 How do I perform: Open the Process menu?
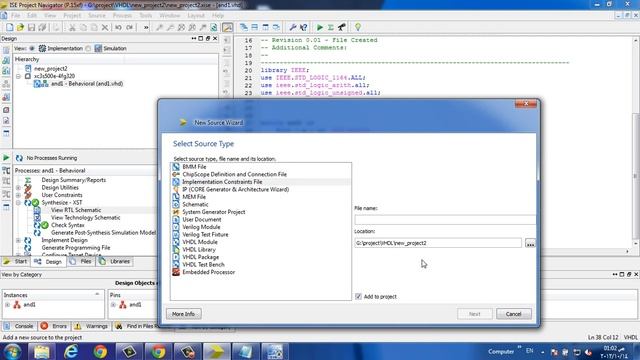tap(122, 16)
